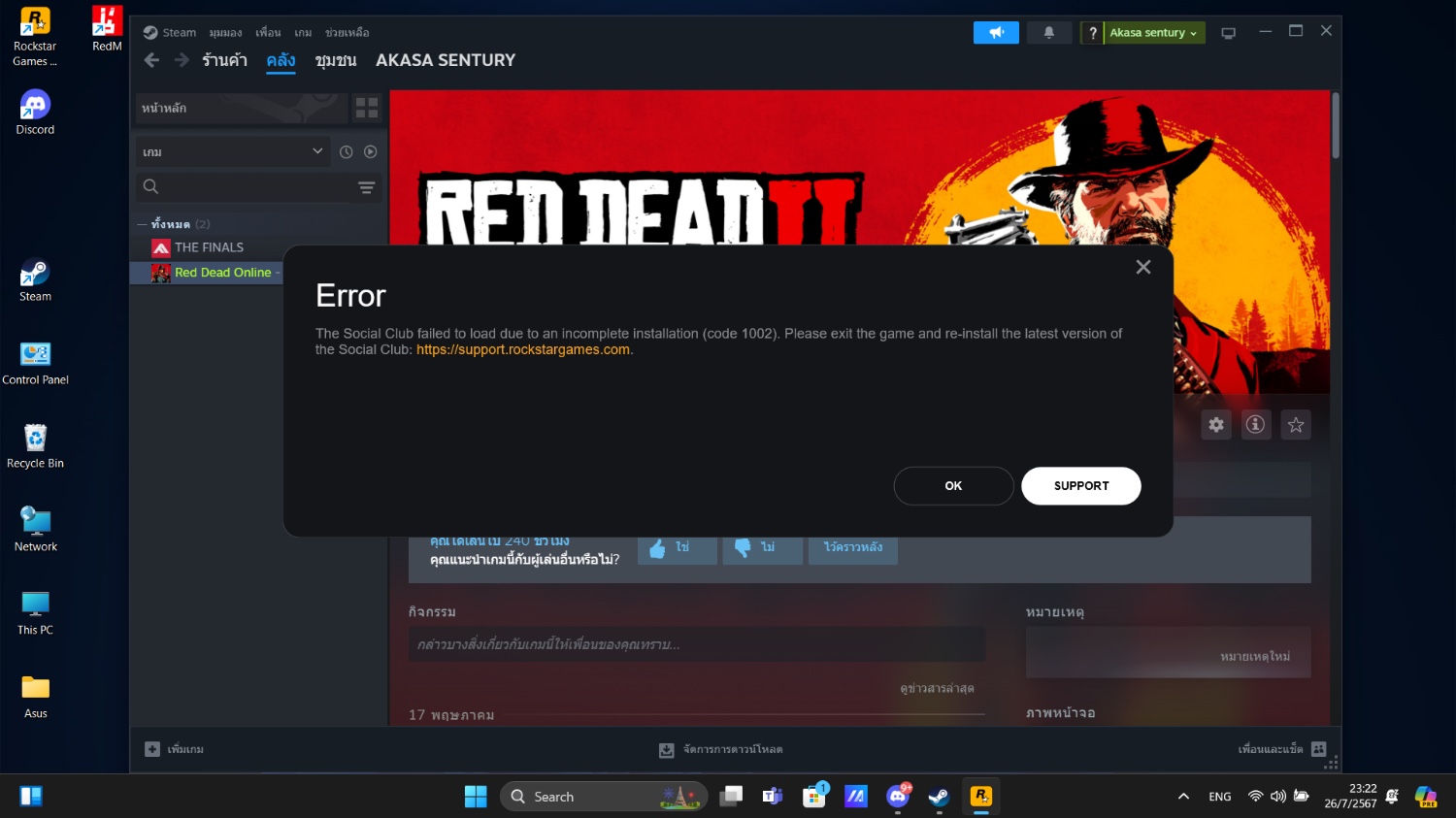Click the megaphone announcements button
Image resolution: width=1456 pixels, height=818 pixels.
click(996, 32)
